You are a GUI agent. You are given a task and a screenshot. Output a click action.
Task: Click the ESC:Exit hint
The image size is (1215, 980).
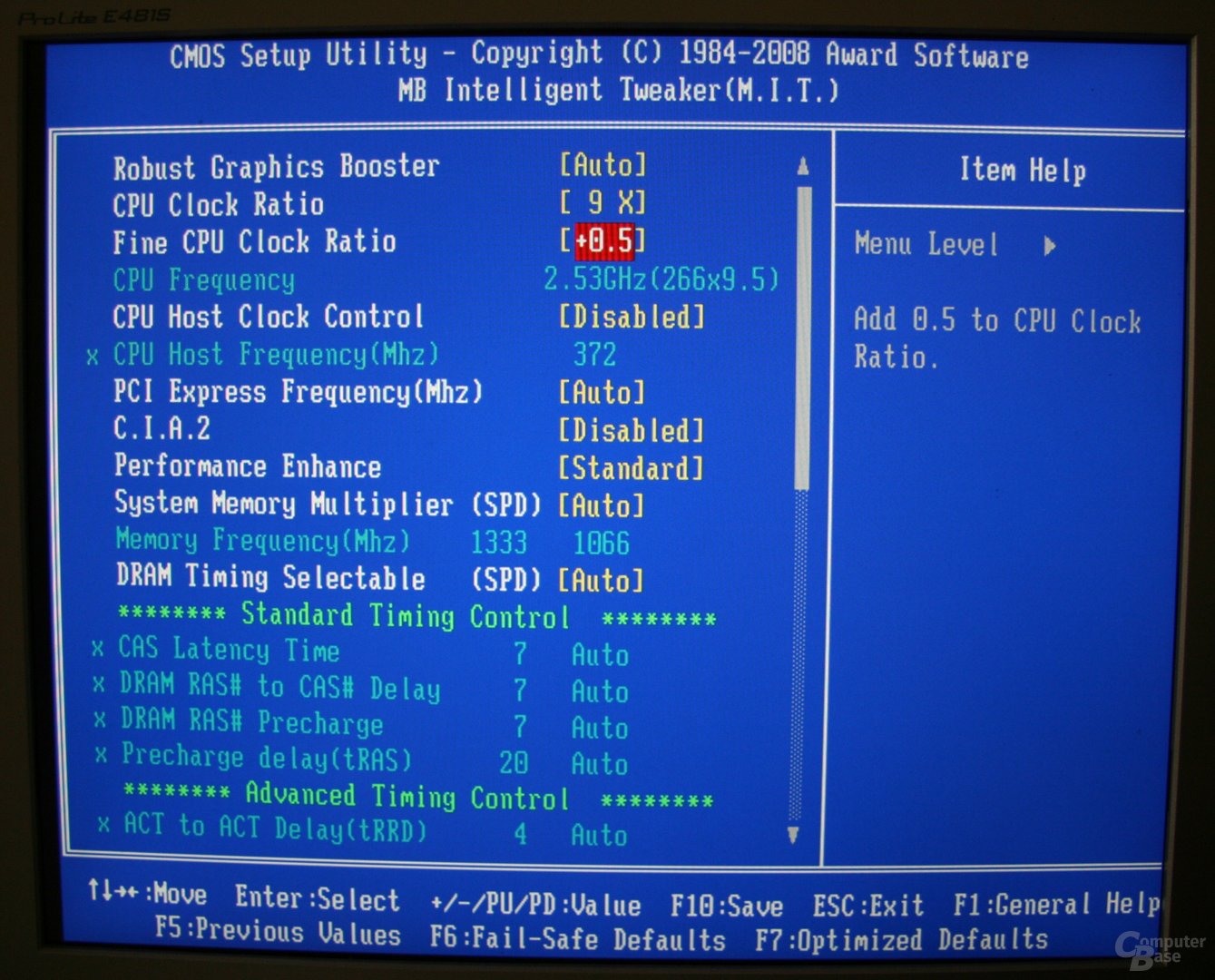point(868,906)
